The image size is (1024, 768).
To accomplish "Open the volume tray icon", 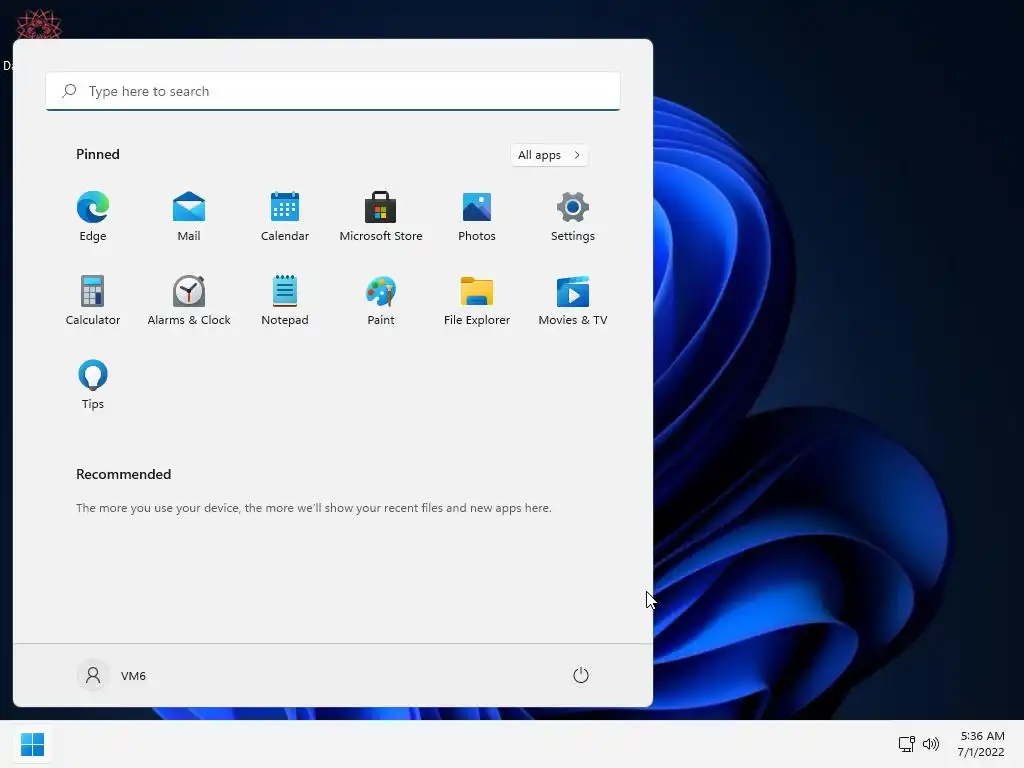I will (x=931, y=744).
